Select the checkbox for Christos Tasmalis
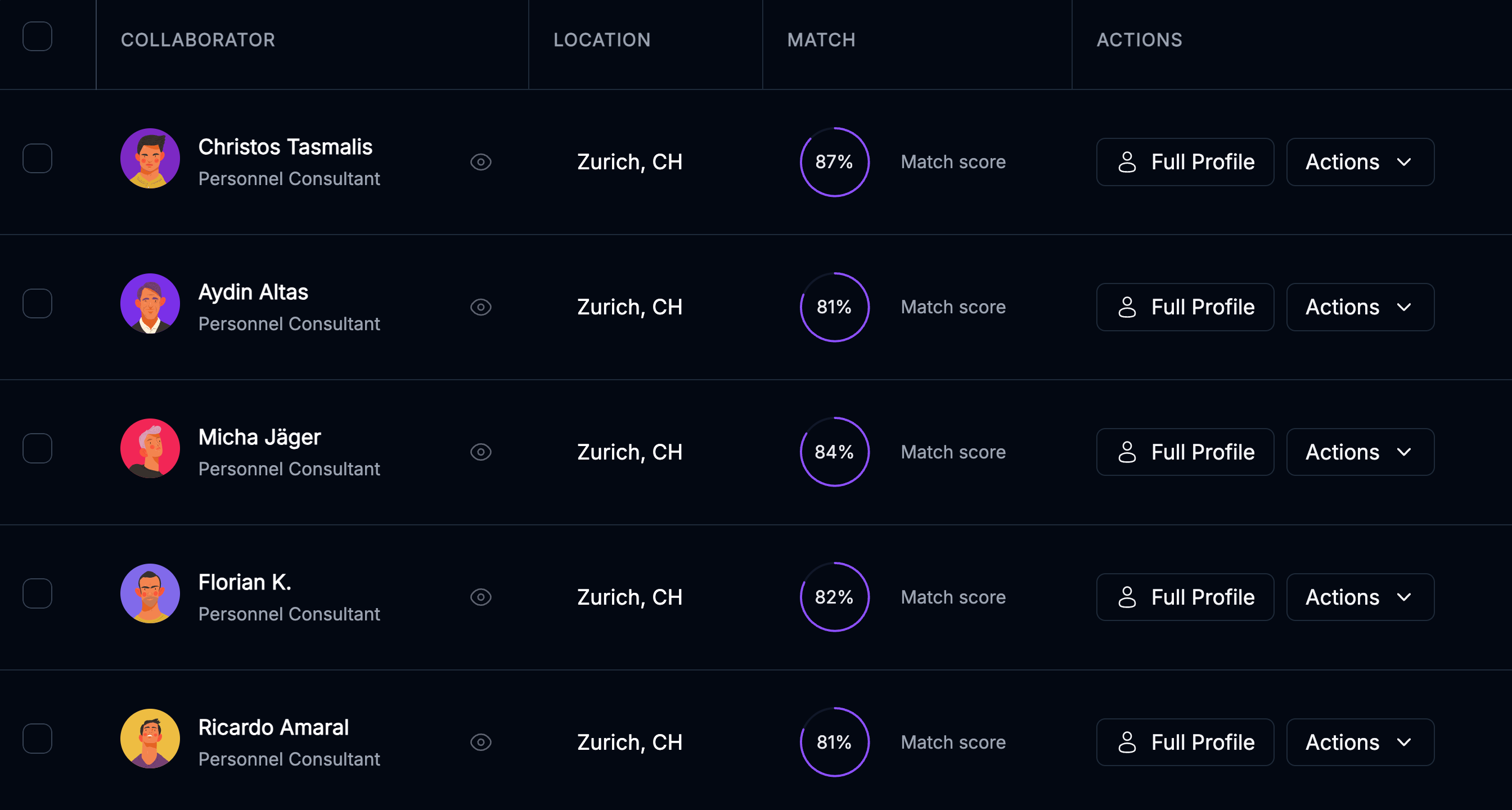Image resolution: width=1512 pixels, height=810 pixels. (x=38, y=159)
